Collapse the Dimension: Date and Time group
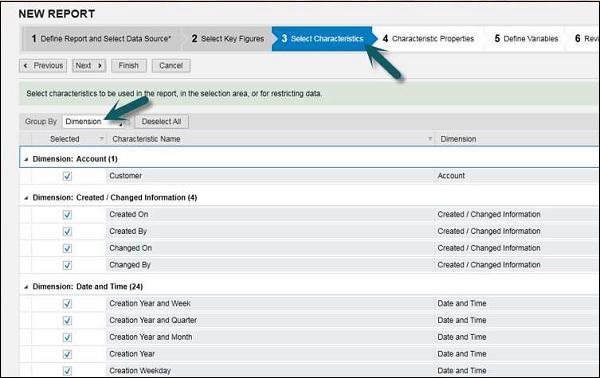Viewport: 600px width, 378px height. (x=26, y=287)
